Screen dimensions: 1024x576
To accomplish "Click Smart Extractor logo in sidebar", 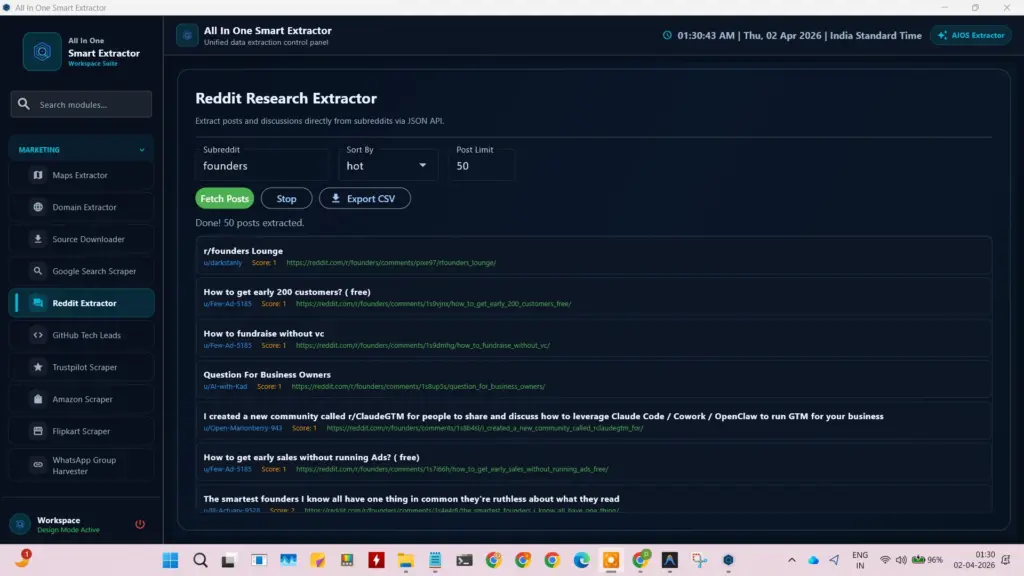I will (x=42, y=52).
